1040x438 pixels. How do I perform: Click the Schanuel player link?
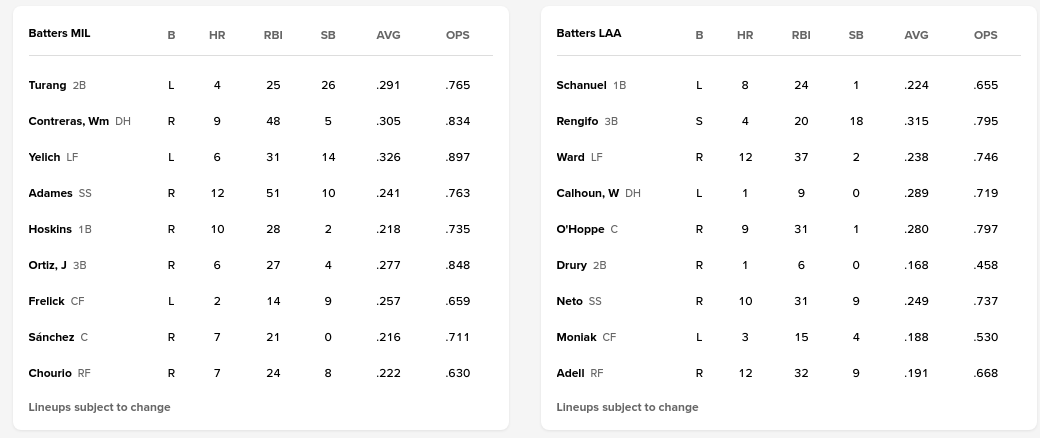point(581,85)
